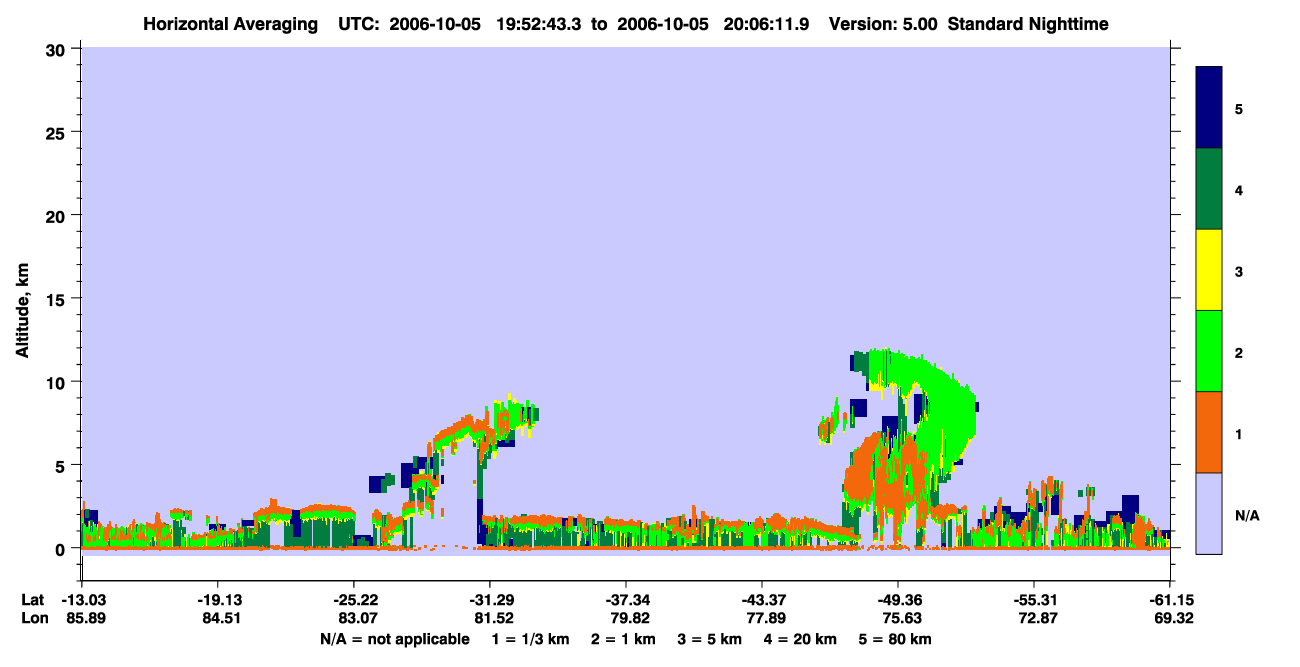The height and width of the screenshot is (667, 1300).
Task: Click the orange colorbar segment labeled 1
Action: [x=1209, y=432]
